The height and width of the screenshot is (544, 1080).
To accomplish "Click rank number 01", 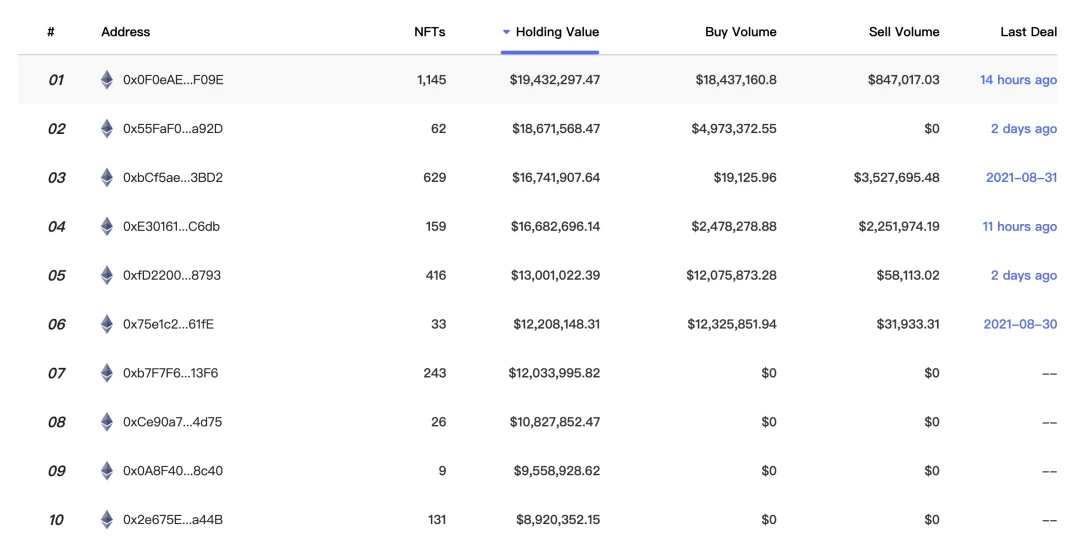I will pos(56,80).
